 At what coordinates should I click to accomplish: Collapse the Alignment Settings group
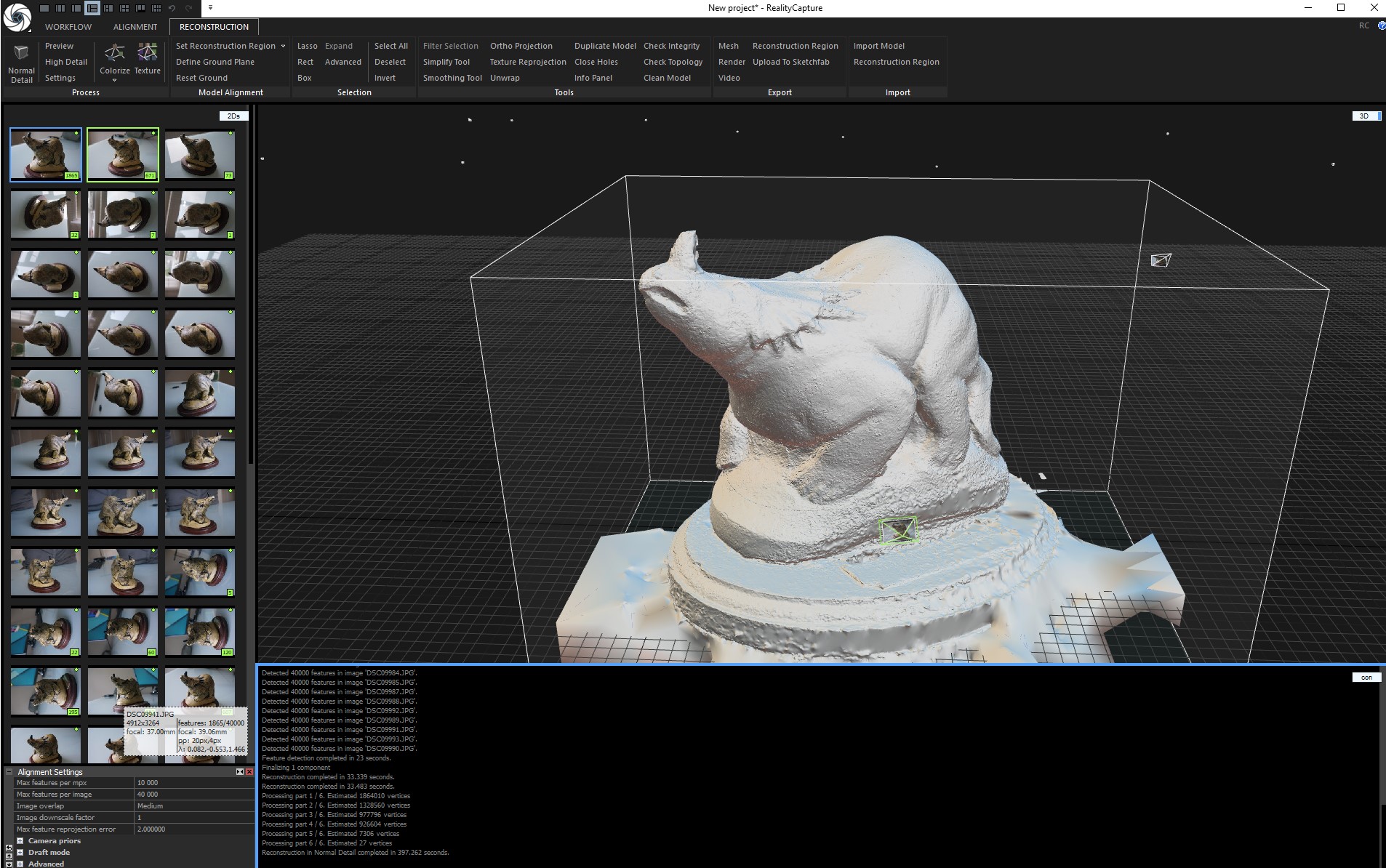9,772
